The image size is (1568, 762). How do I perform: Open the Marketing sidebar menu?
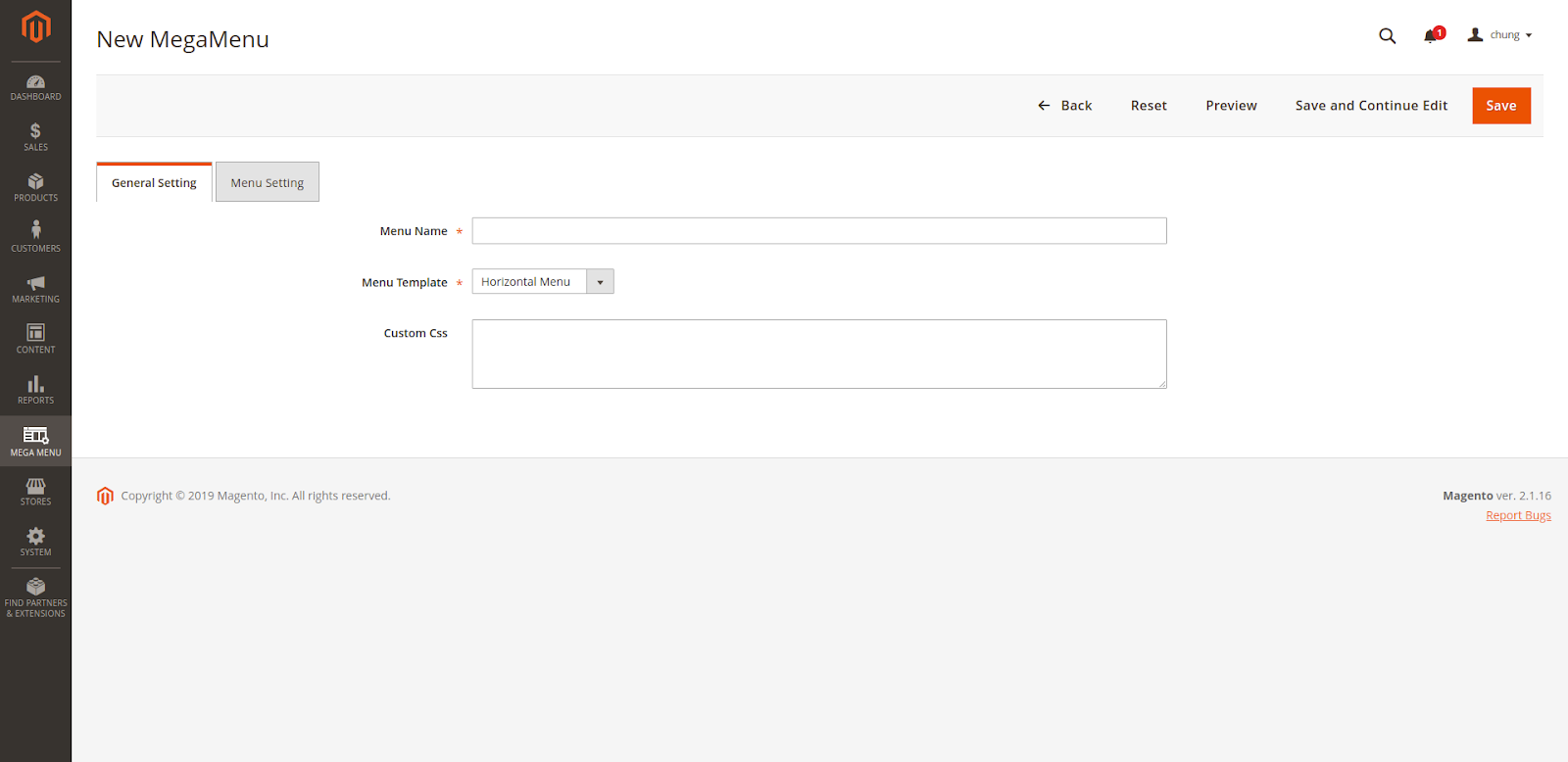click(35, 289)
